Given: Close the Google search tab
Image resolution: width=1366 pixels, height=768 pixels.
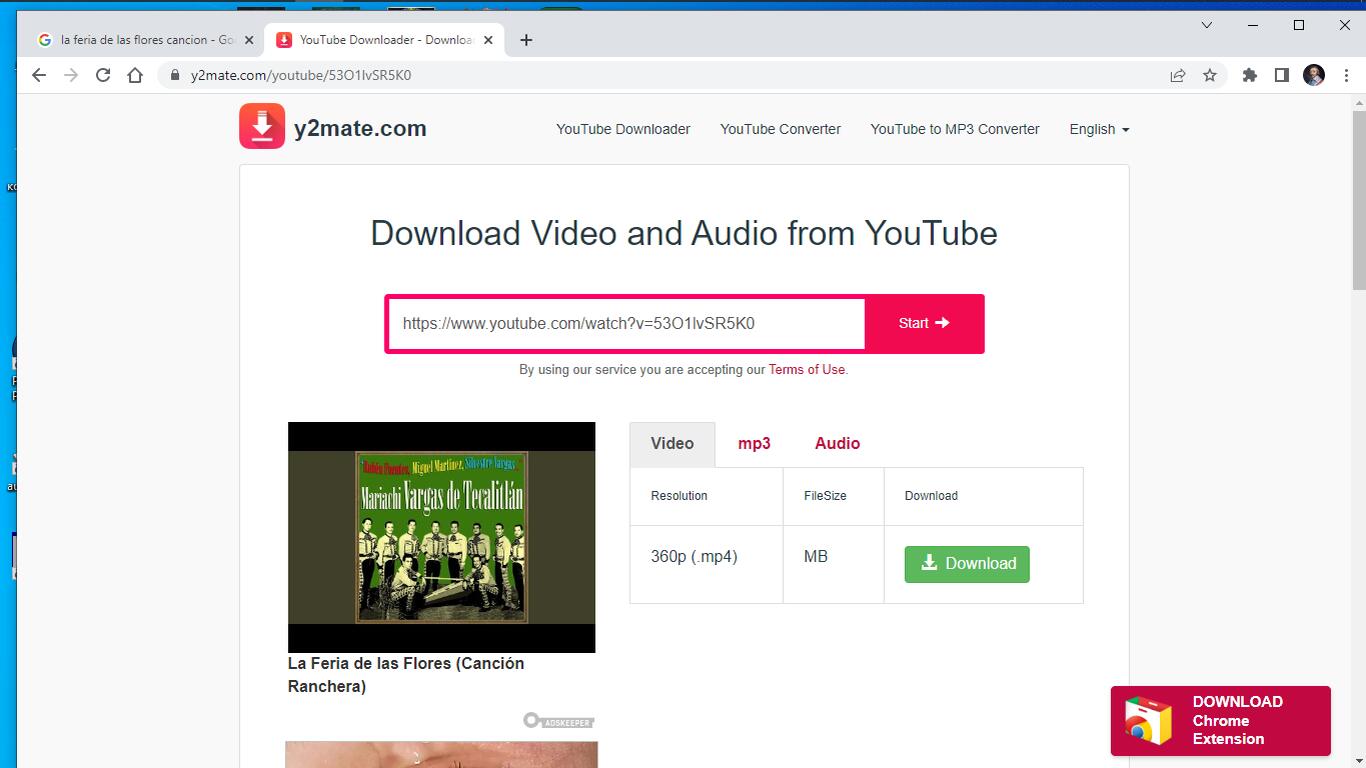Looking at the screenshot, I should 249,40.
